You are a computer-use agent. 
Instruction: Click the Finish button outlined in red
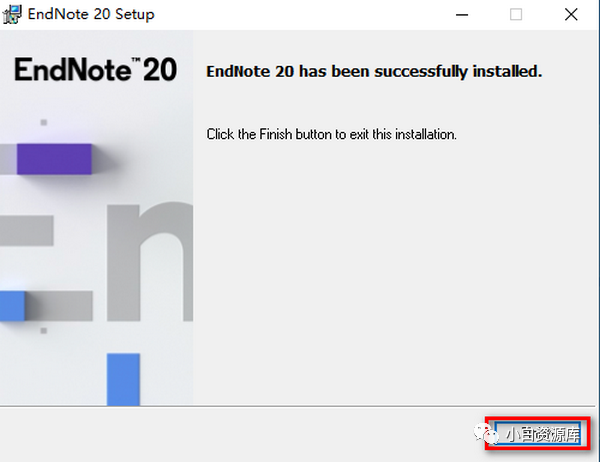tap(538, 433)
